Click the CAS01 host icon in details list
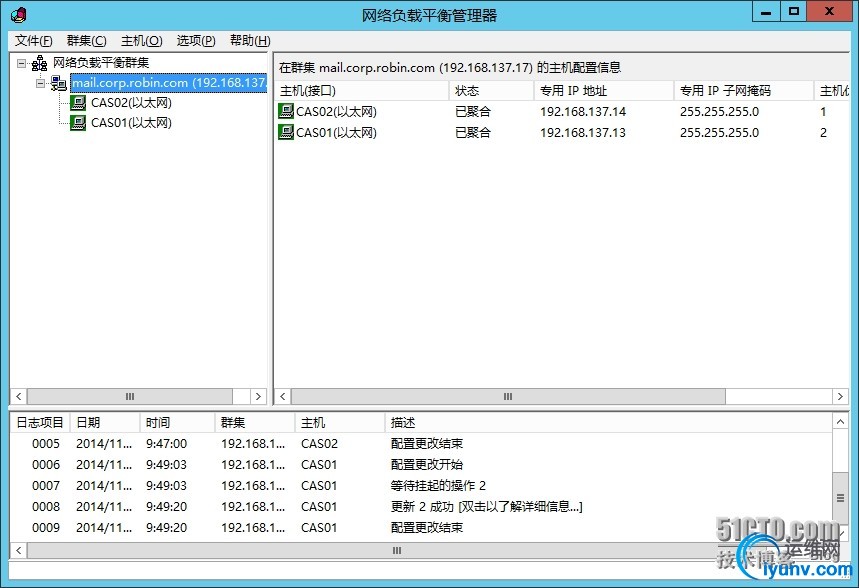Screen dimensions: 859x588 286,132
